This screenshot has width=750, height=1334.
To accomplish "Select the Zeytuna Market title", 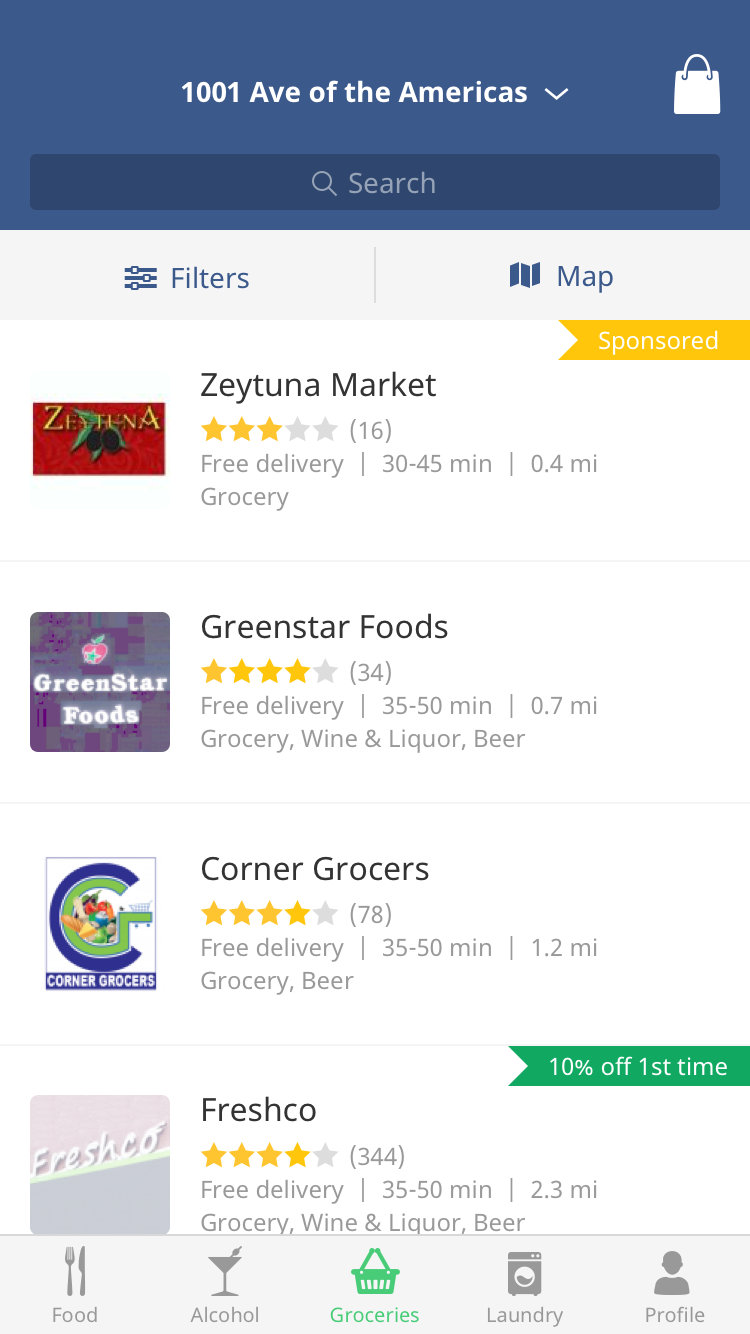I will click(318, 385).
